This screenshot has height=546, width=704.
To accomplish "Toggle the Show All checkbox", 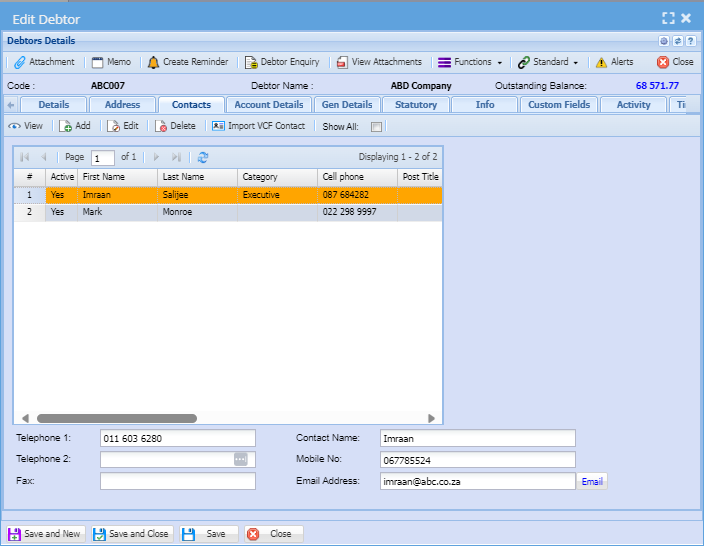I will click(x=376, y=127).
